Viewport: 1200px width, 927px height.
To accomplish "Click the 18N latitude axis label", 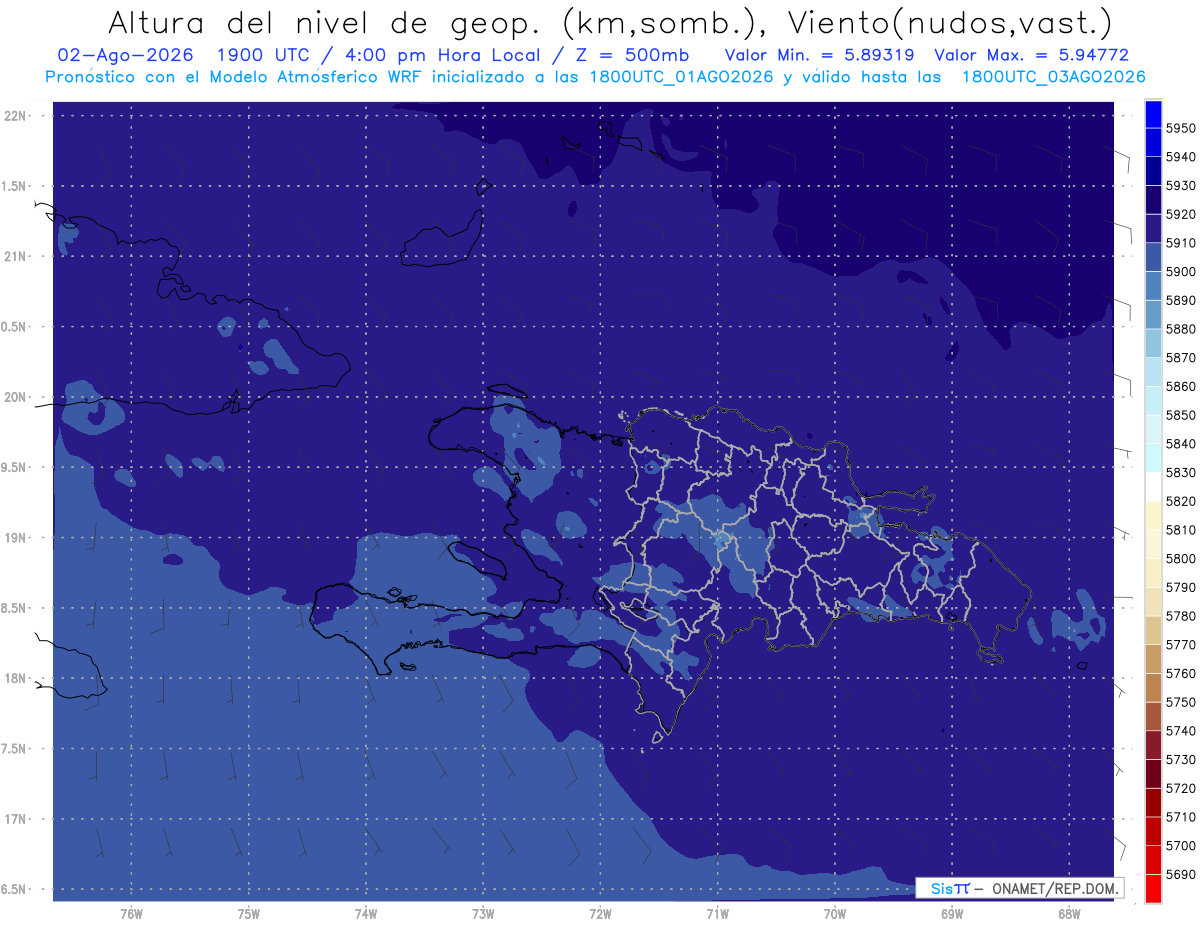I will (x=17, y=678).
